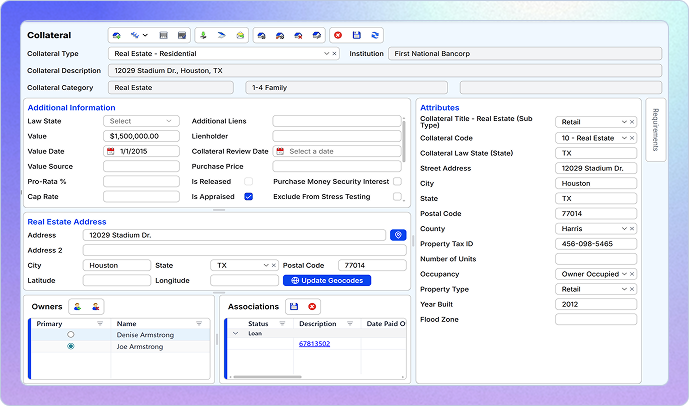Uncheck the Is Appraised checkbox
The image size is (689, 406).
pyautogui.click(x=248, y=197)
